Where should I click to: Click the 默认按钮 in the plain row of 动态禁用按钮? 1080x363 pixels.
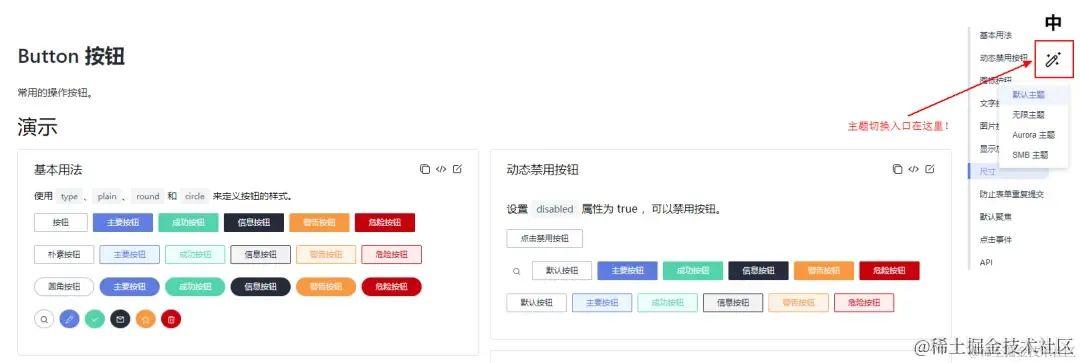pos(537,302)
